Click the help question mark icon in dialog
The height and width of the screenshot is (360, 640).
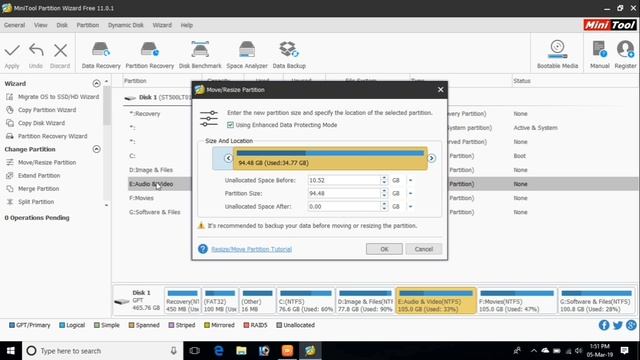tap(203, 249)
